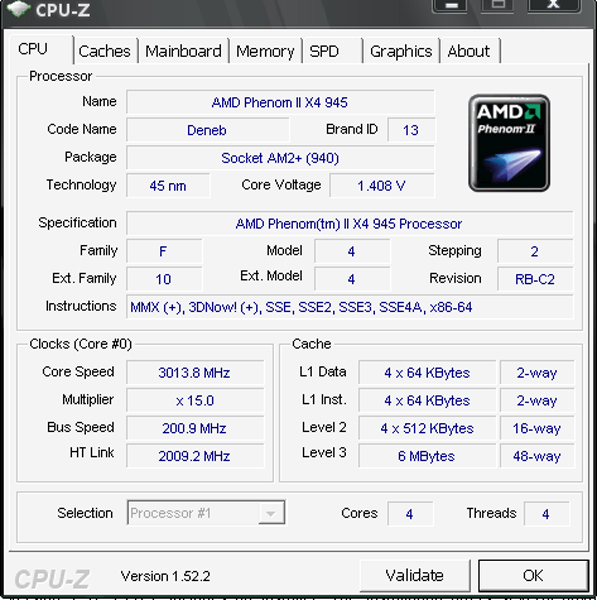Click the Core Speed value field
597x600 pixels.
point(195,372)
